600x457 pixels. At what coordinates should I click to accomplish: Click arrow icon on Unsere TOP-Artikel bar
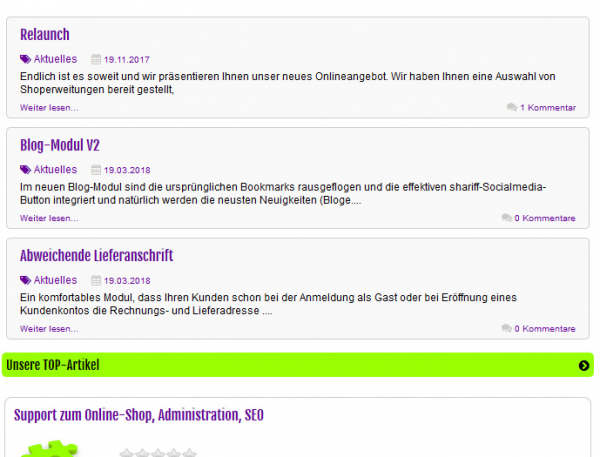pos(584,366)
